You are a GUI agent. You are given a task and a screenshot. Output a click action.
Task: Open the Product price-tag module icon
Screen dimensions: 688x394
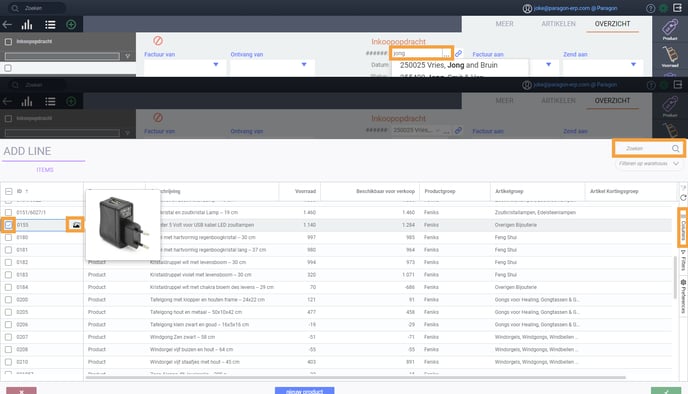point(670,29)
